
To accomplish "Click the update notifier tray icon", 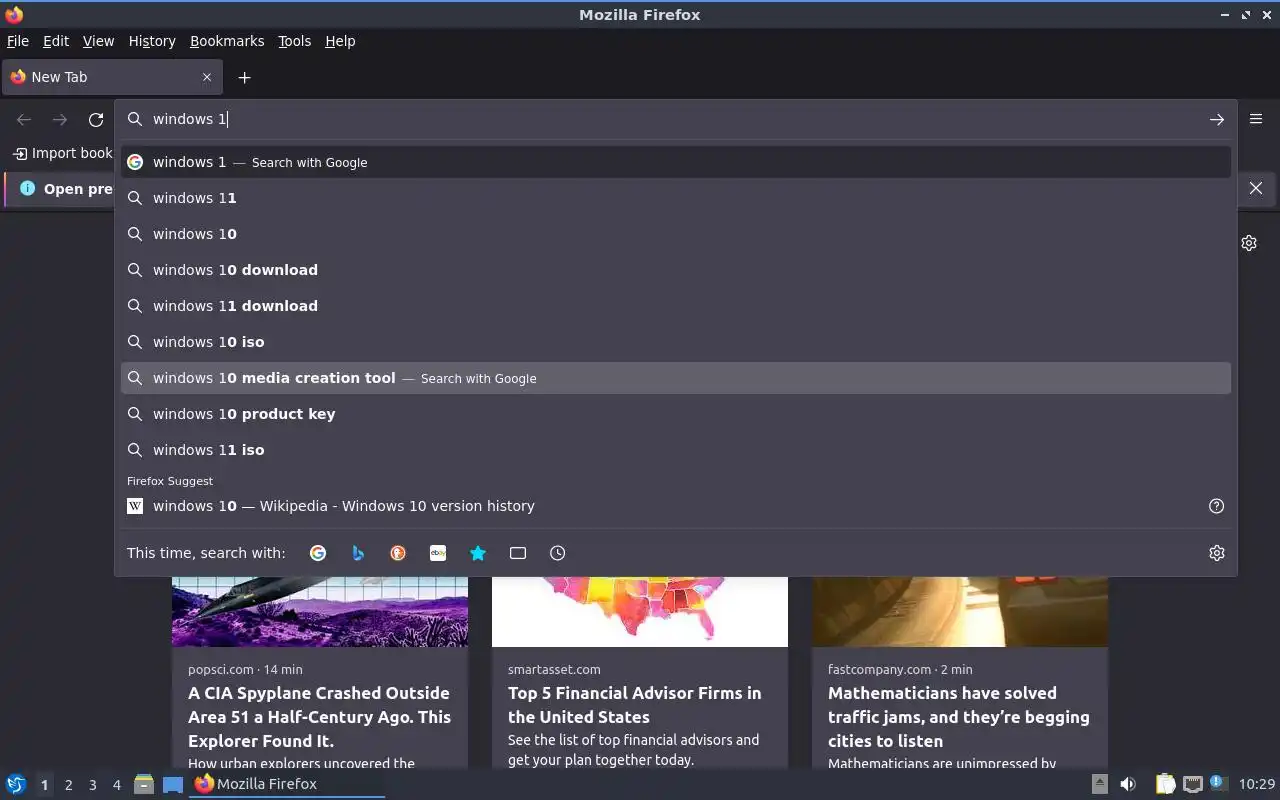I will [x=1217, y=783].
